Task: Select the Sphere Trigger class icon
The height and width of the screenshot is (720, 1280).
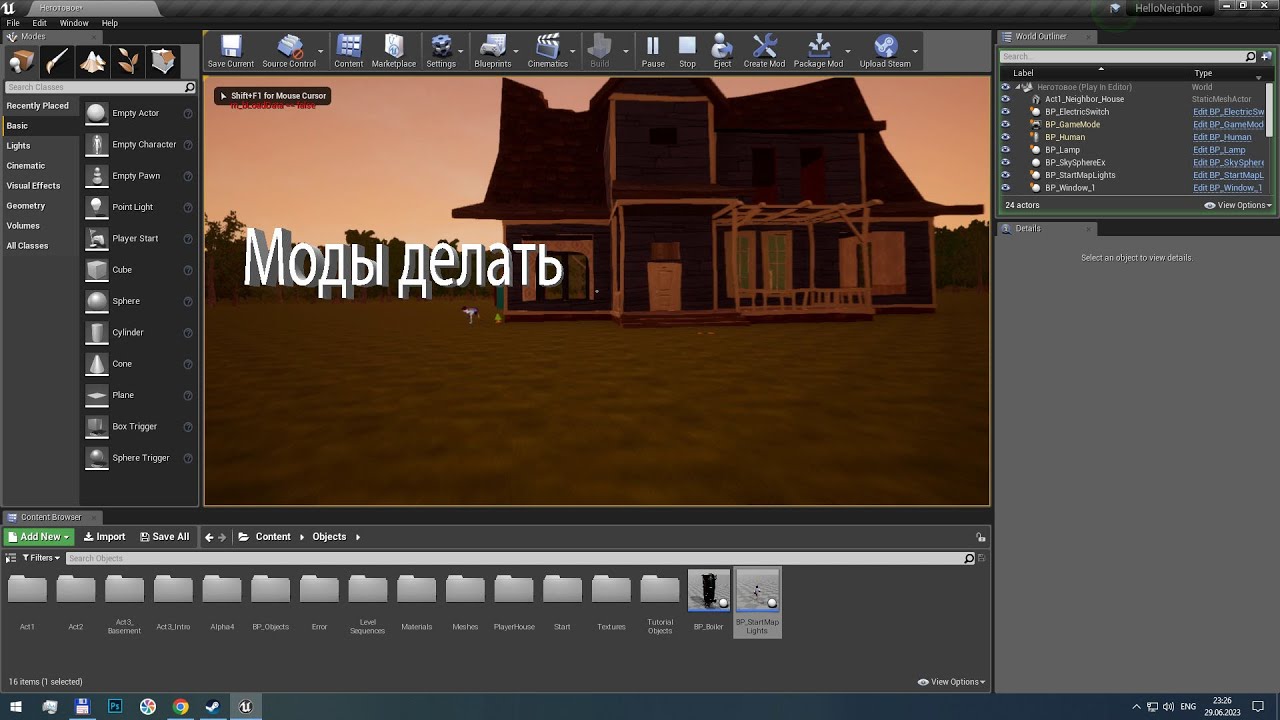Action: pyautogui.click(x=96, y=457)
